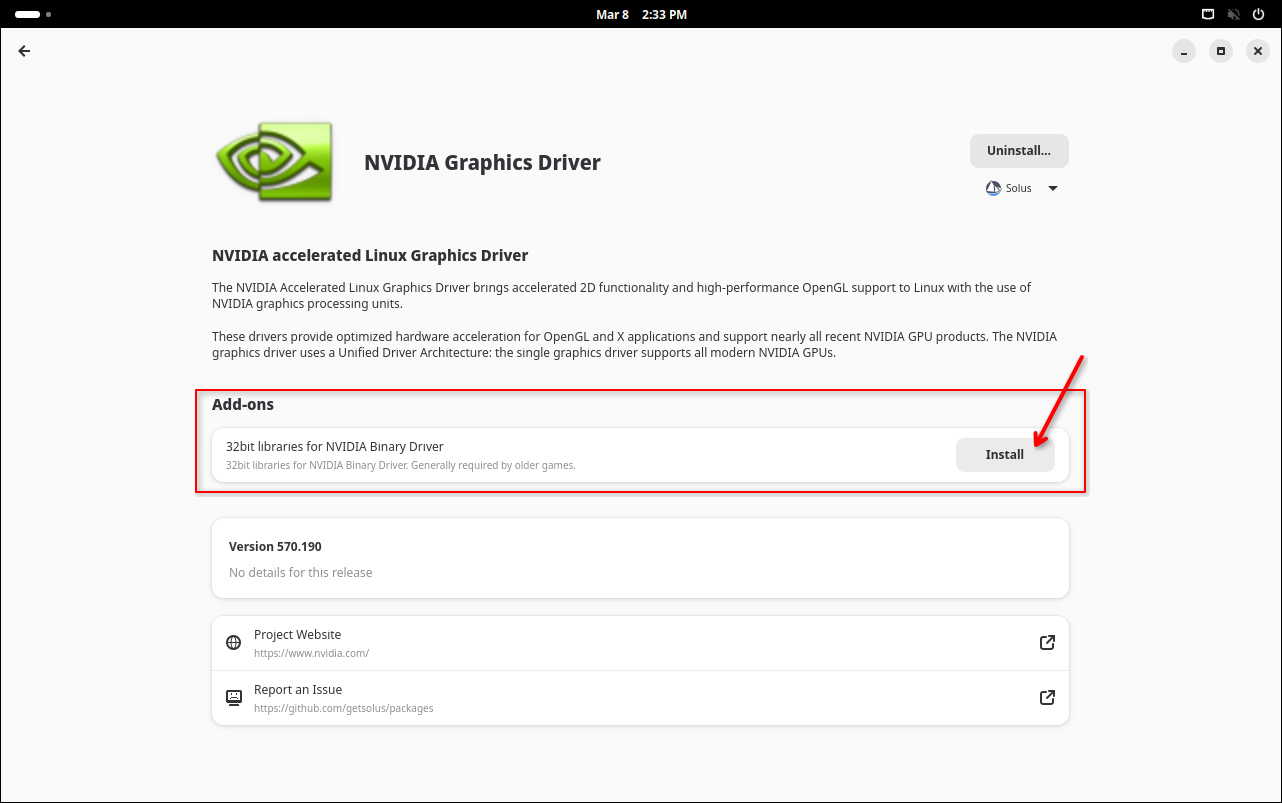
Task: Go back using the header arrow
Action: (24, 51)
